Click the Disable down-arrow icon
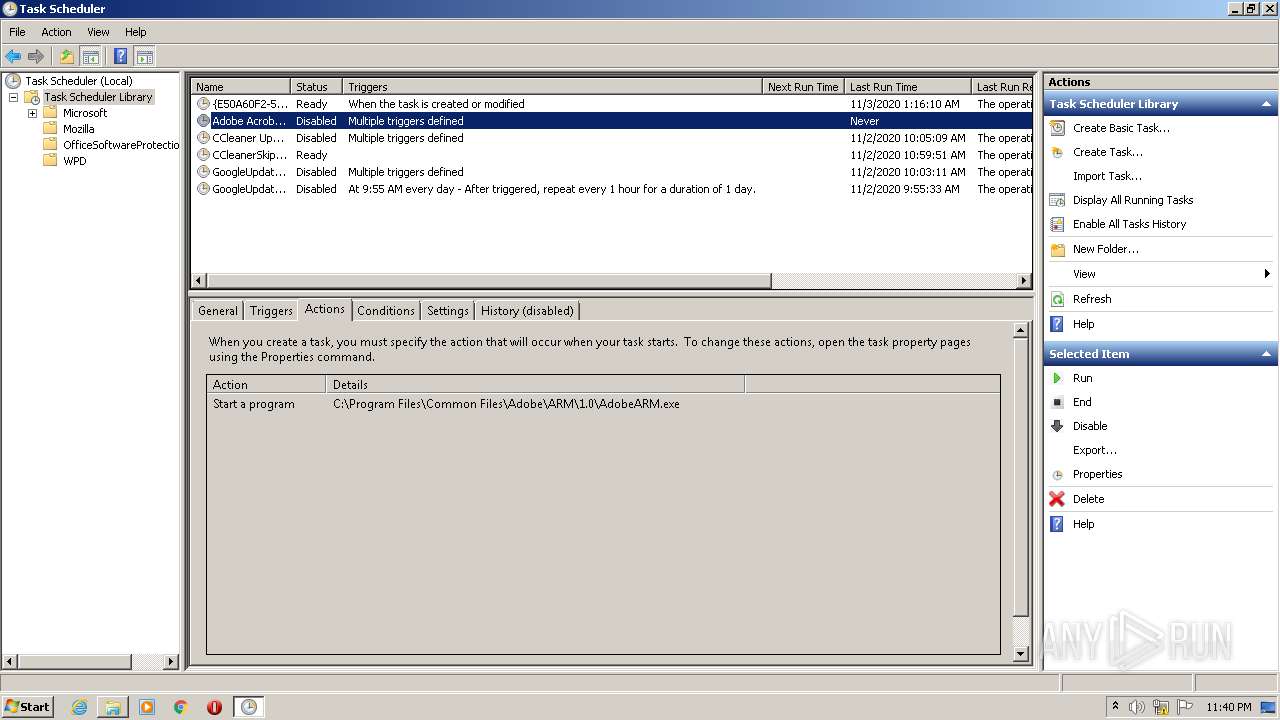 click(1057, 426)
